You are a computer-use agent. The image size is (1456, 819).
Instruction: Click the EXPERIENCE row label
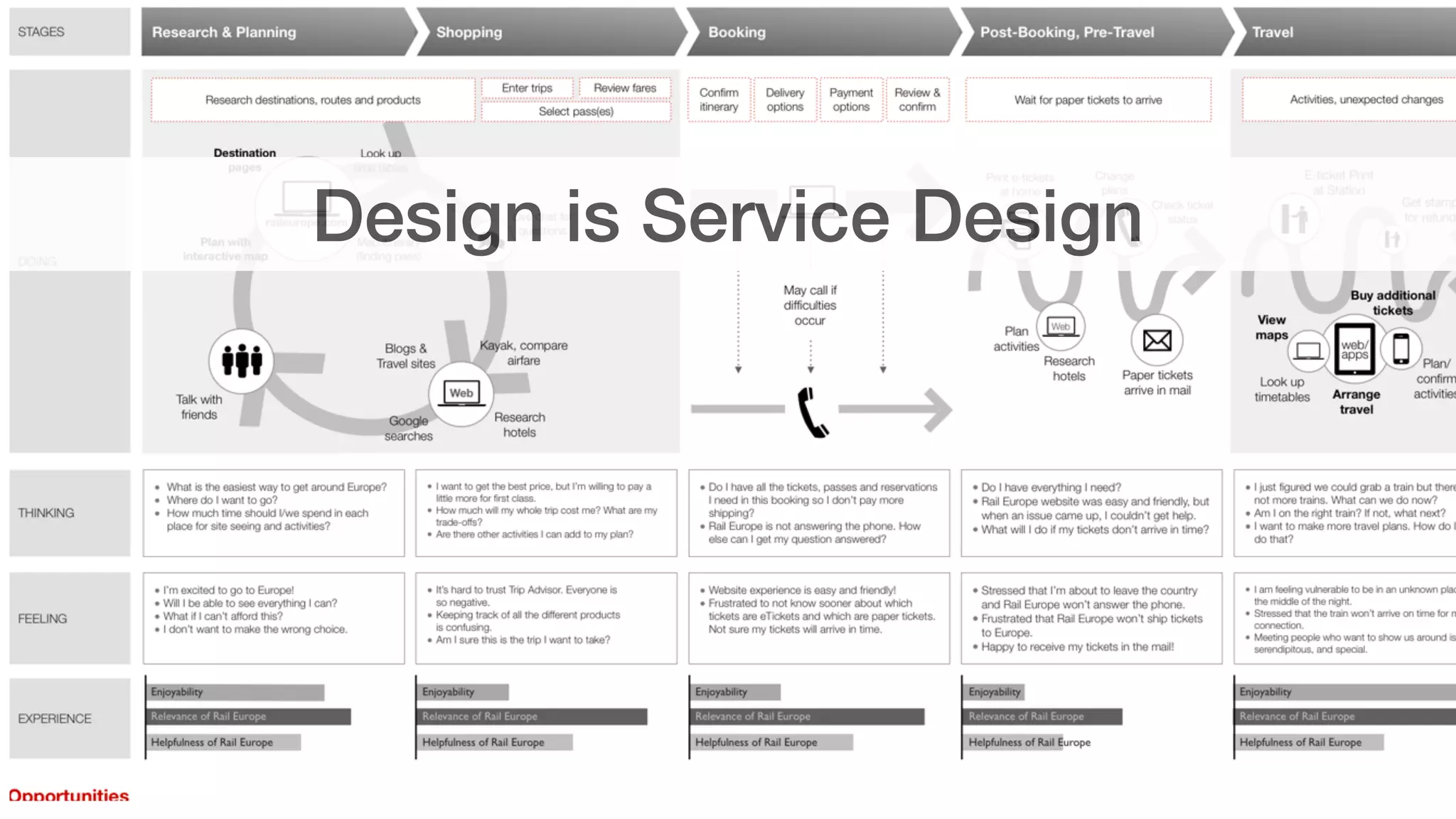coord(70,719)
